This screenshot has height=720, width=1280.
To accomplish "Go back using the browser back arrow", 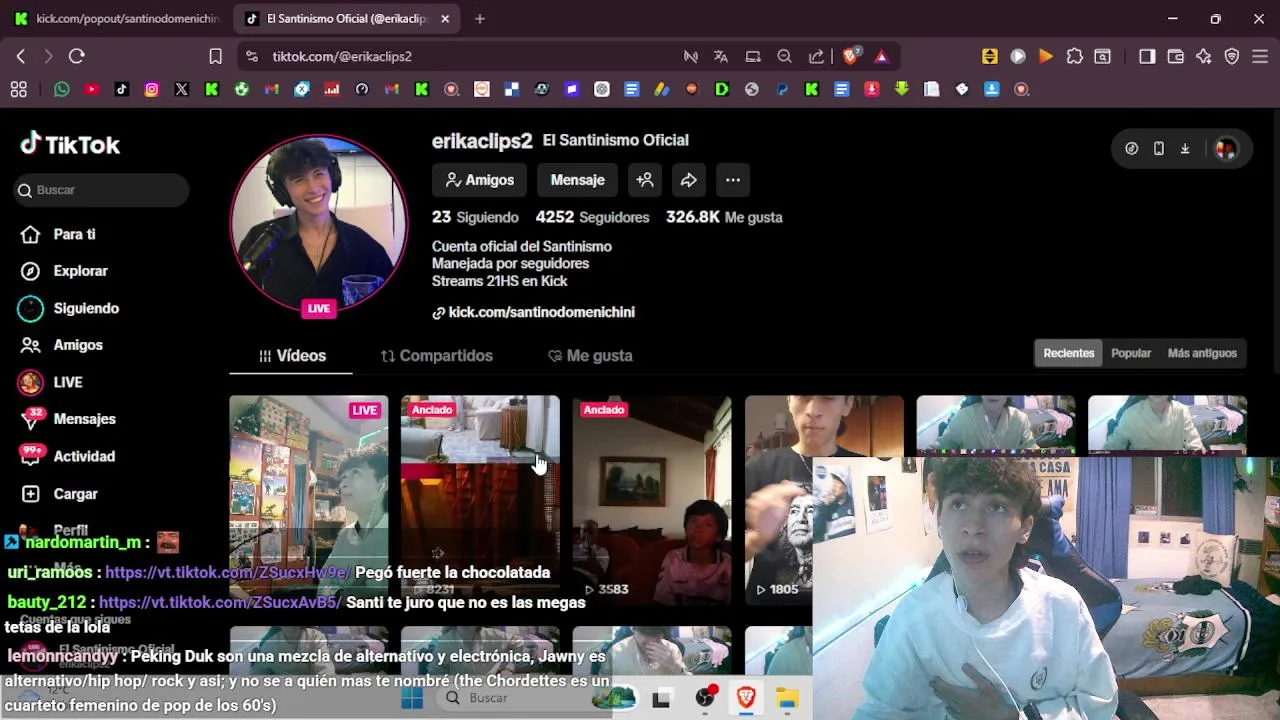I will pyautogui.click(x=20, y=57).
